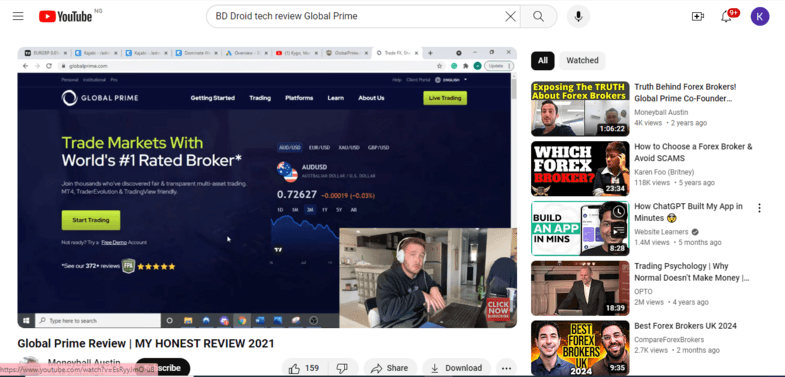Screen dimensions: 785x377
Task: Open Moneyball Austin channel below video title
Action: [x=84, y=362]
